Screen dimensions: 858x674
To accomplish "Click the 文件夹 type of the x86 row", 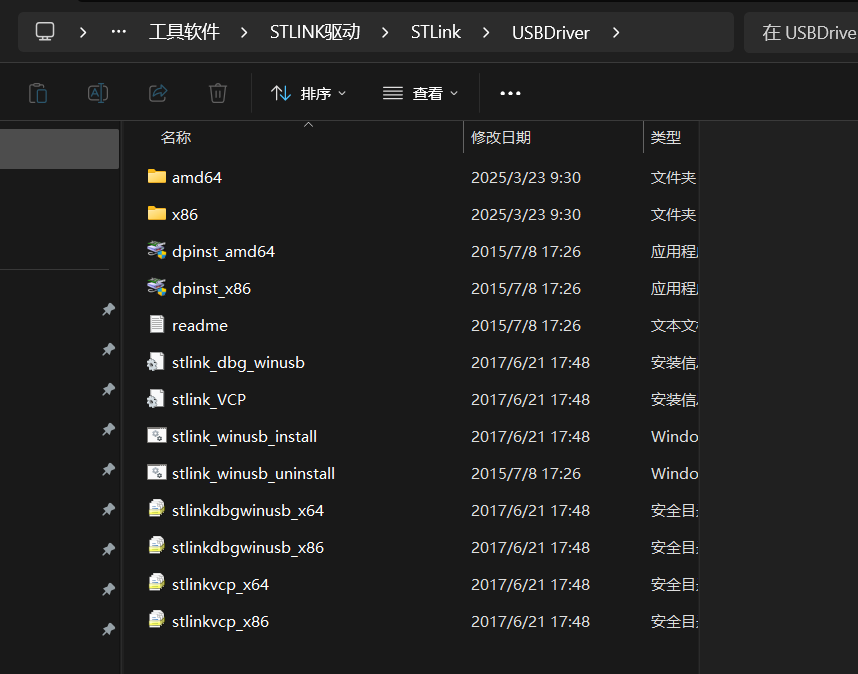I will [x=673, y=214].
